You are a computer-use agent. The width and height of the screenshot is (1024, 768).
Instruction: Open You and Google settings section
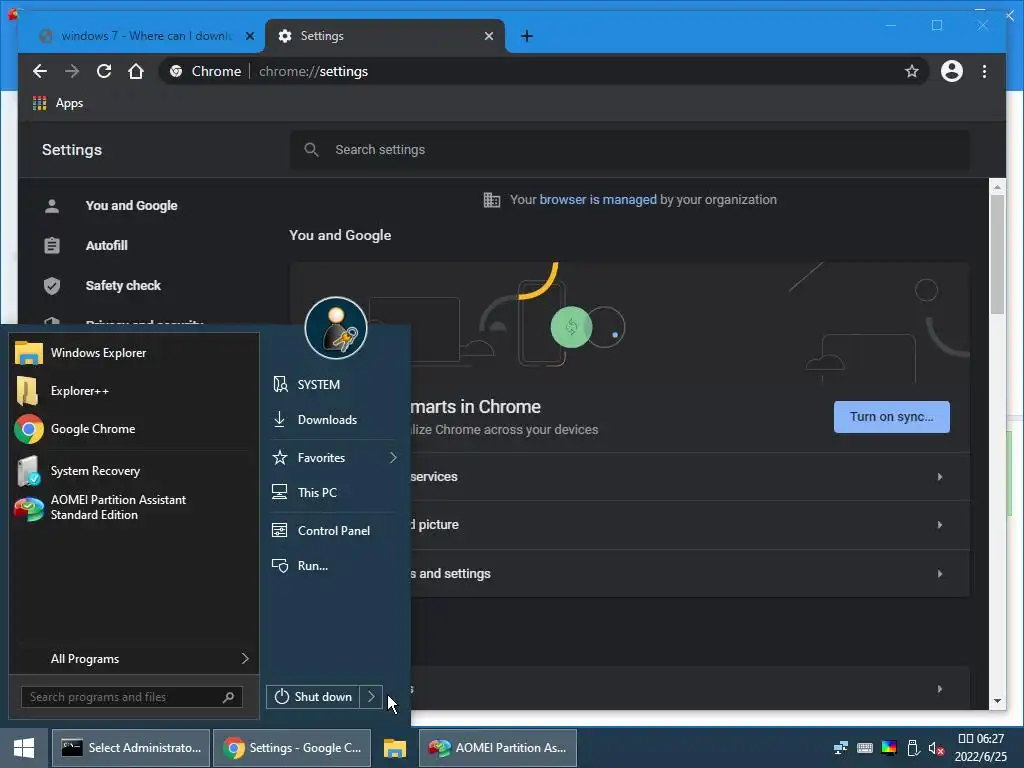(x=131, y=206)
